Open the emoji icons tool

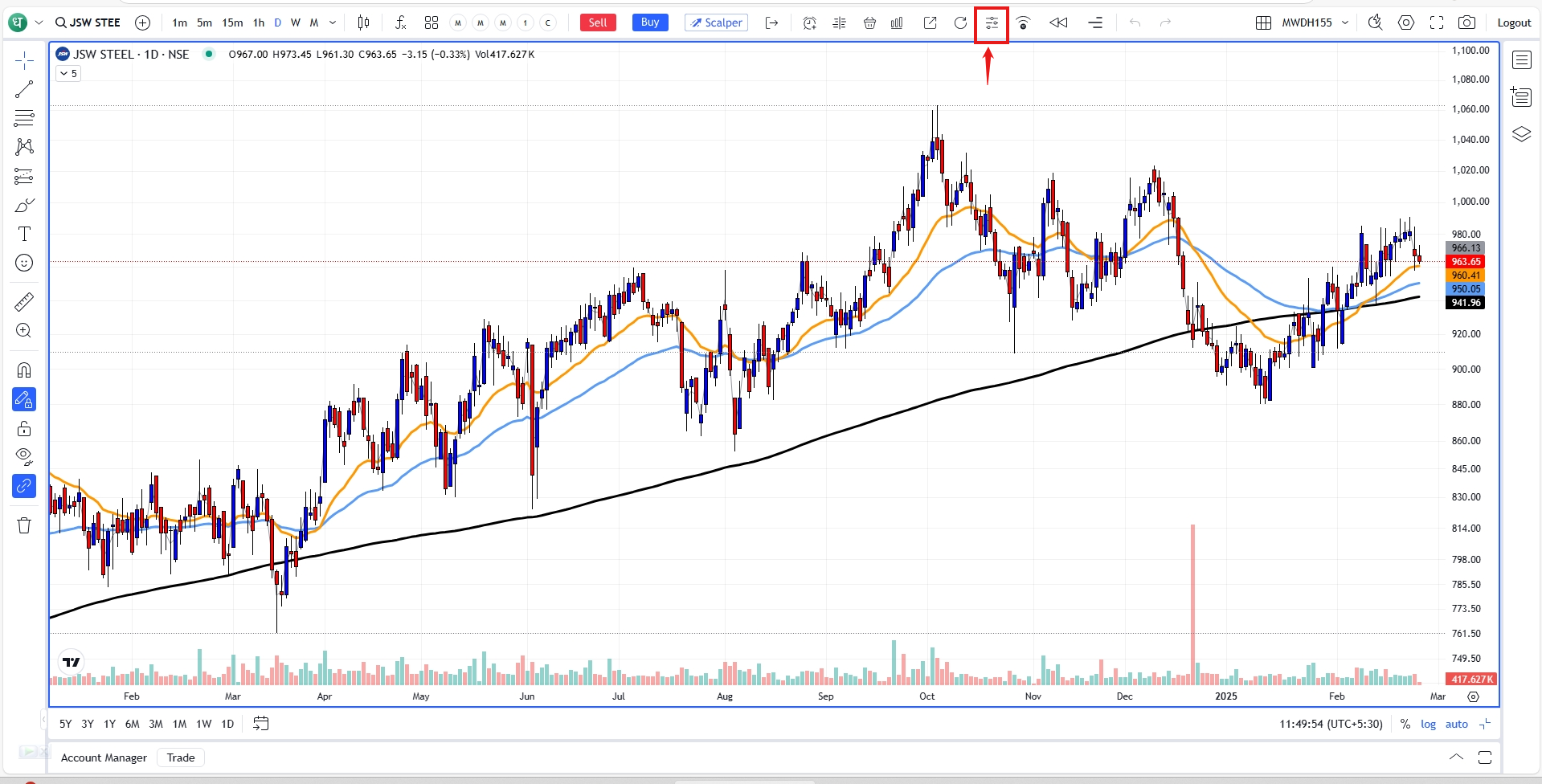coord(24,263)
